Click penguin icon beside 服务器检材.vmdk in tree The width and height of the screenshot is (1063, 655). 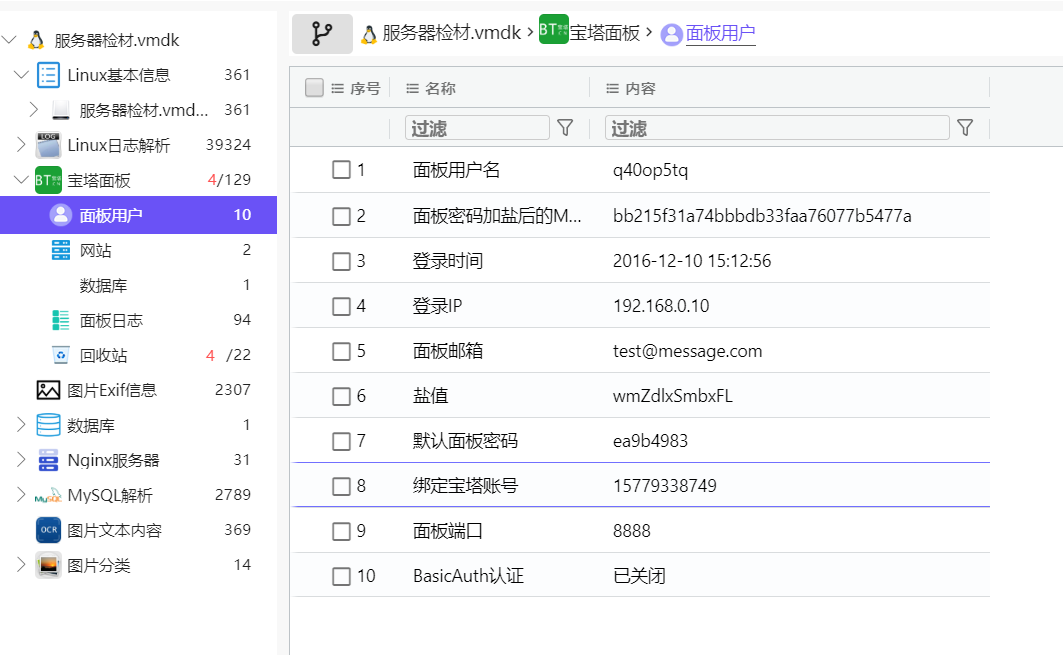36,40
